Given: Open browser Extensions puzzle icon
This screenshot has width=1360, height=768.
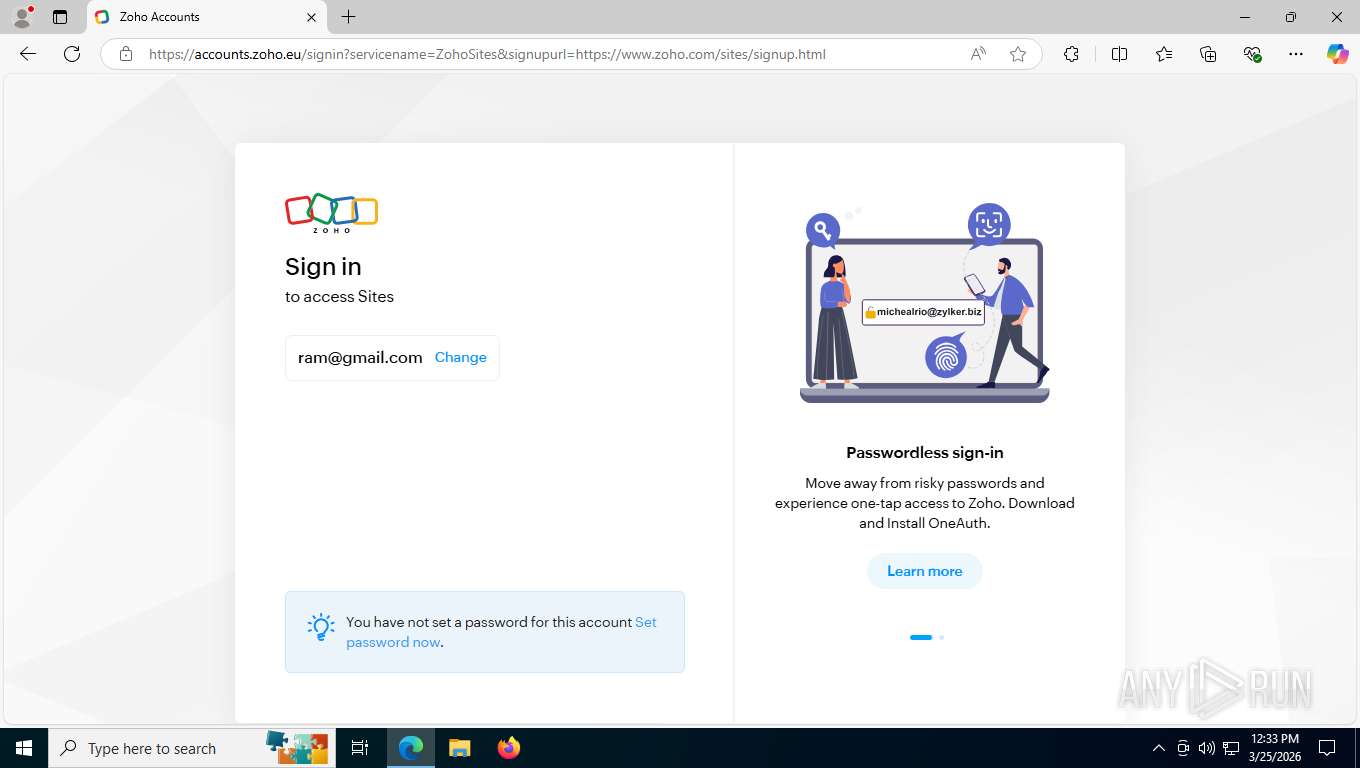Looking at the screenshot, I should pyautogui.click(x=1071, y=54).
